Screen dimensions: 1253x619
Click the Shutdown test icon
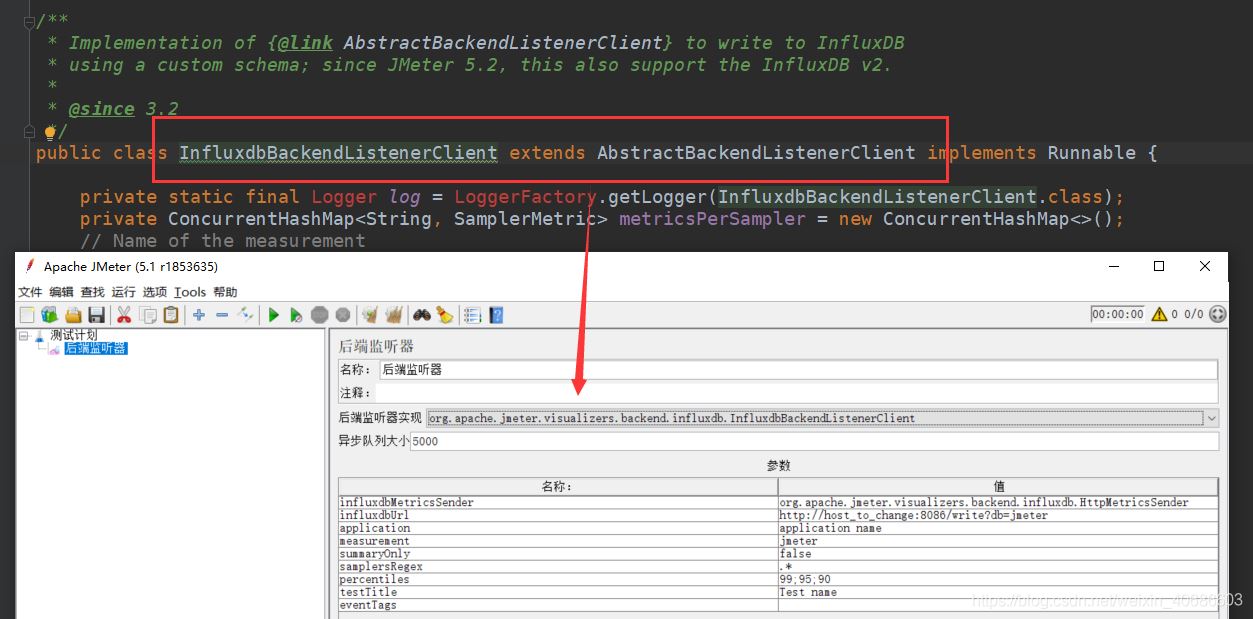[343, 315]
